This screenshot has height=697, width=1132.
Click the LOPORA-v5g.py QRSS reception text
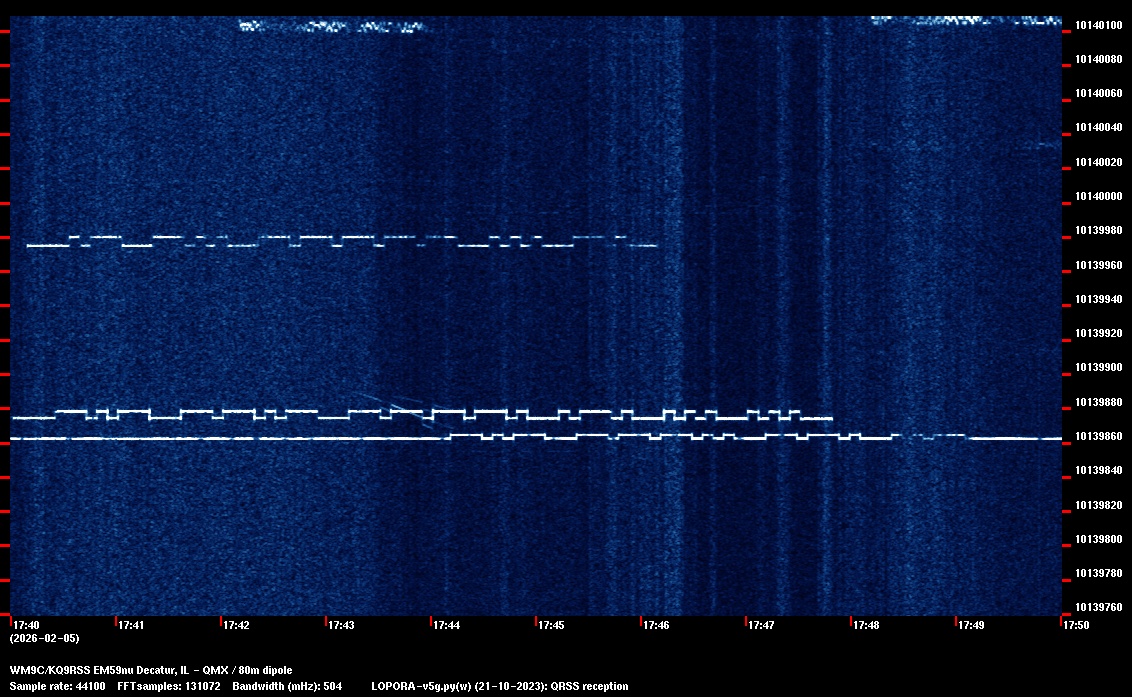[499, 686]
